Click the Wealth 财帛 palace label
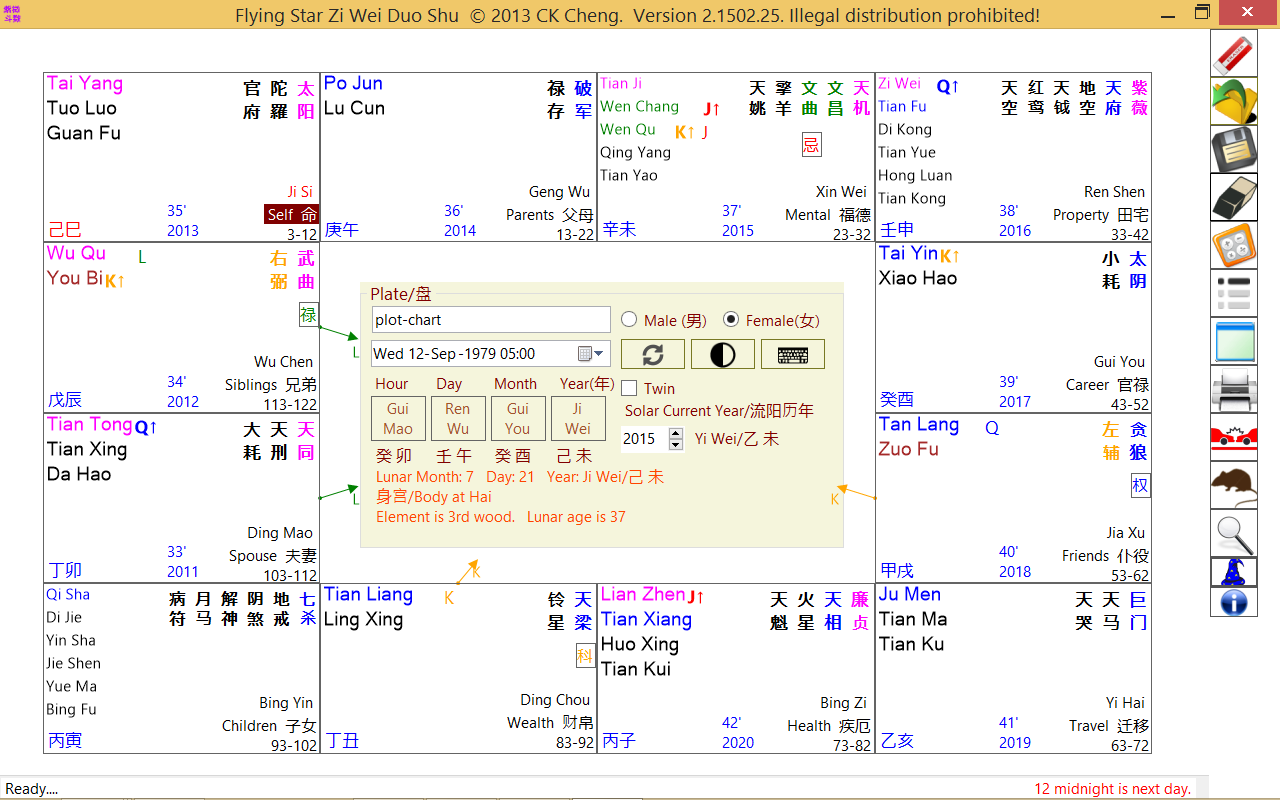This screenshot has width=1280, height=800. click(550, 722)
